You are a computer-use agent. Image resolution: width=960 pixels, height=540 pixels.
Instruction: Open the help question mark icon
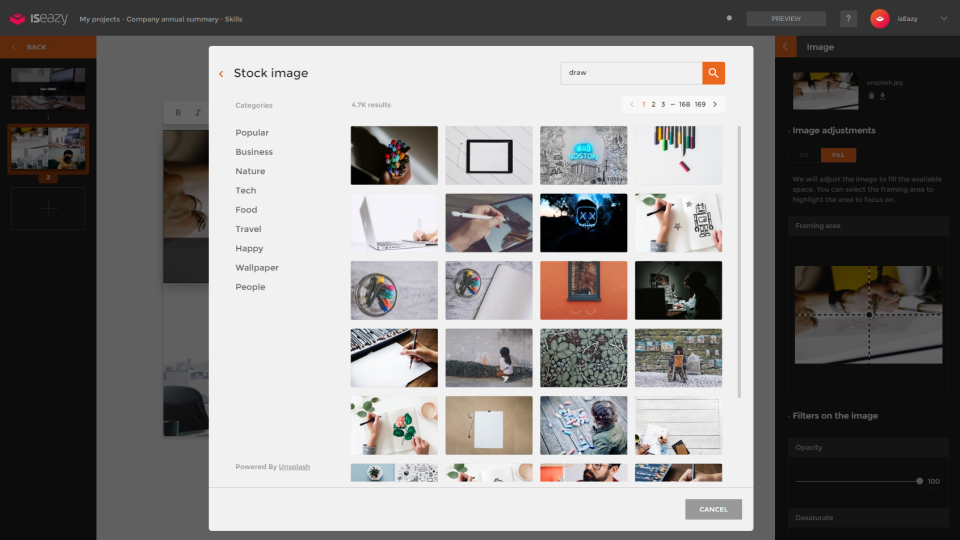point(848,18)
